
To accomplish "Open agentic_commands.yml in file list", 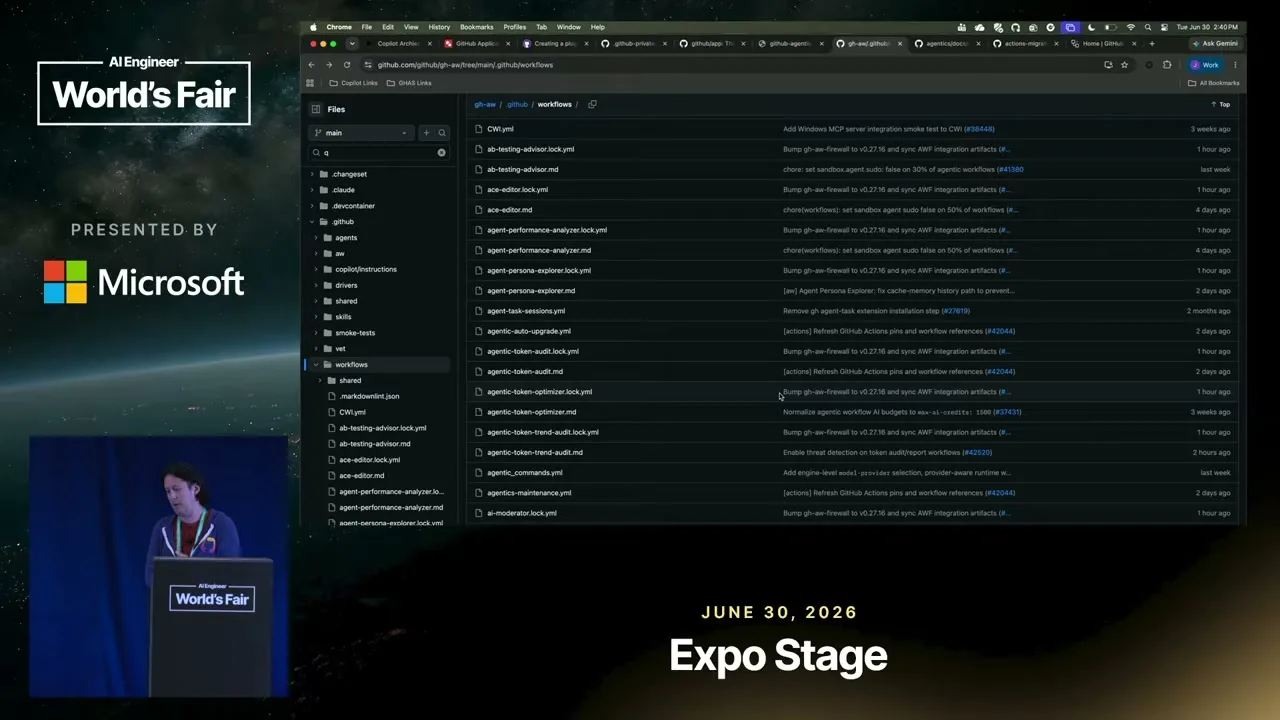I will point(524,472).
